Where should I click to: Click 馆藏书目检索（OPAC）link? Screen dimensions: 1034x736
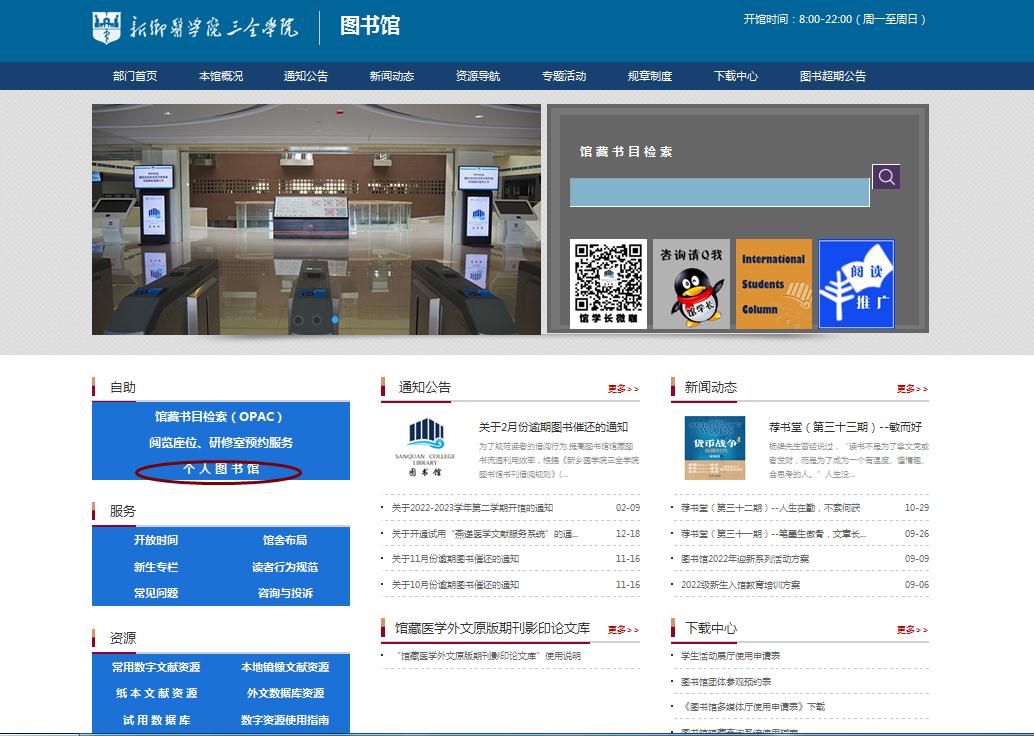220,416
